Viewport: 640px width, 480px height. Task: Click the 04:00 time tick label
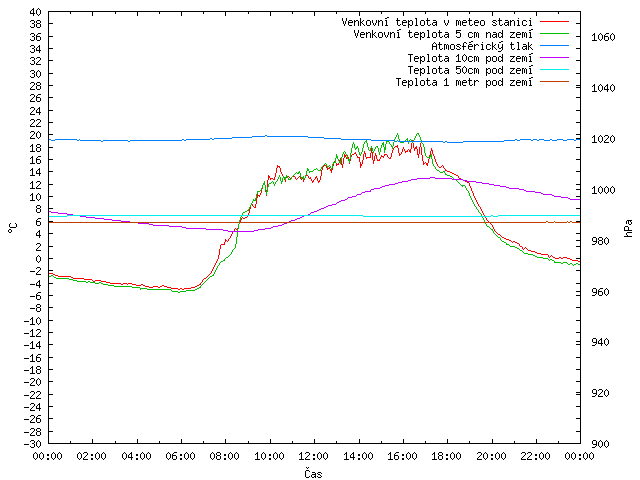136,456
